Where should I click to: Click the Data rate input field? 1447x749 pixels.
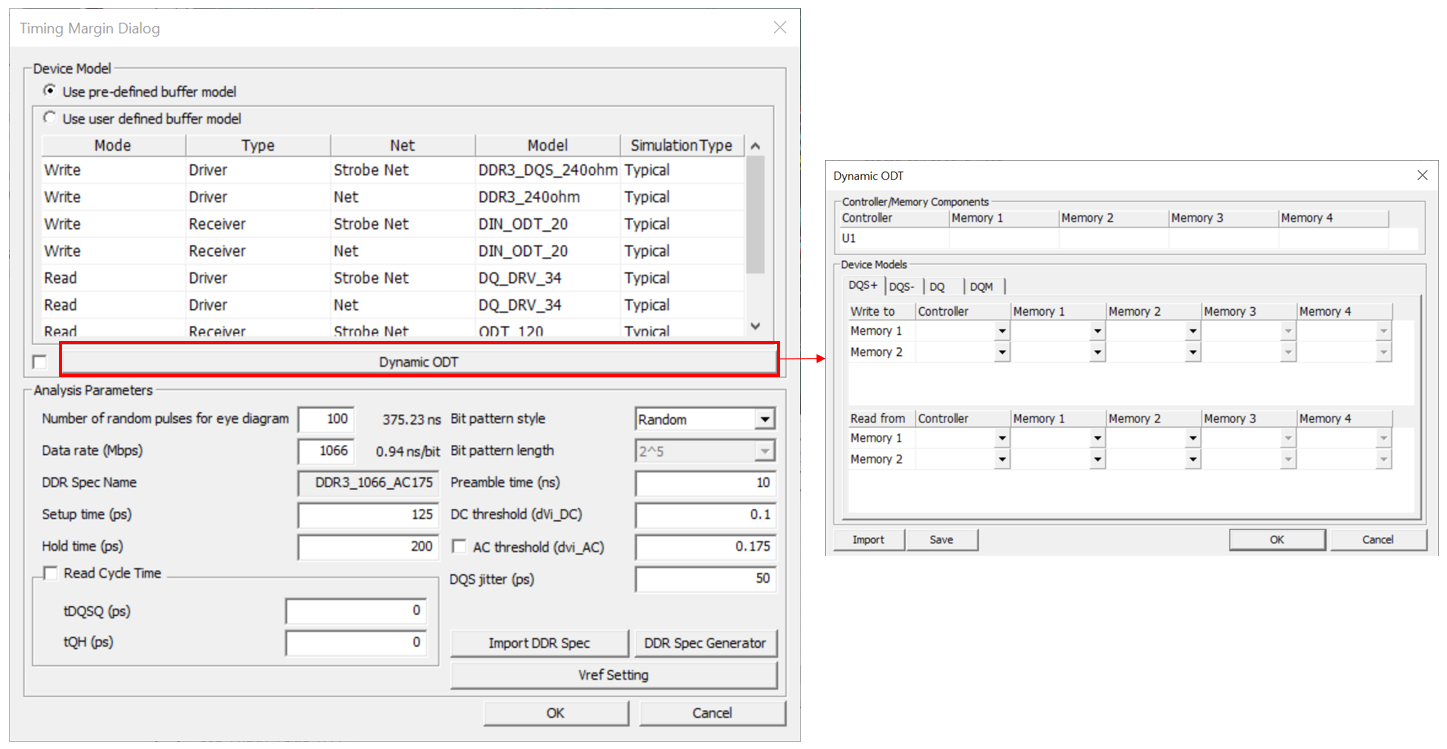325,451
